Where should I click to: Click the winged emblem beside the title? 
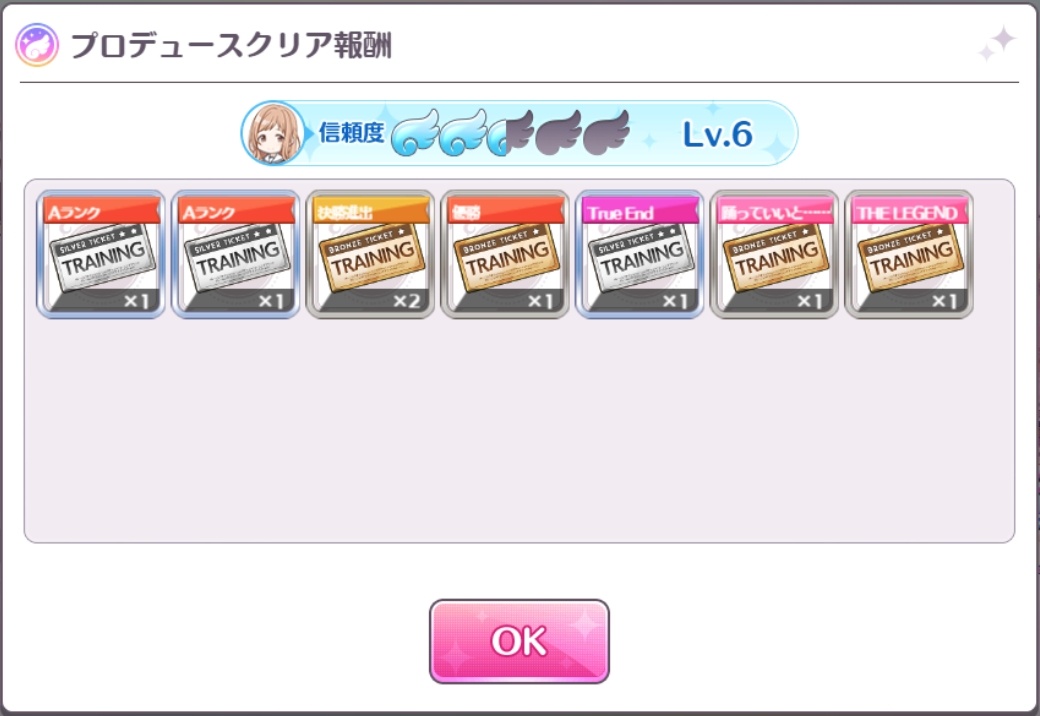click(x=37, y=45)
